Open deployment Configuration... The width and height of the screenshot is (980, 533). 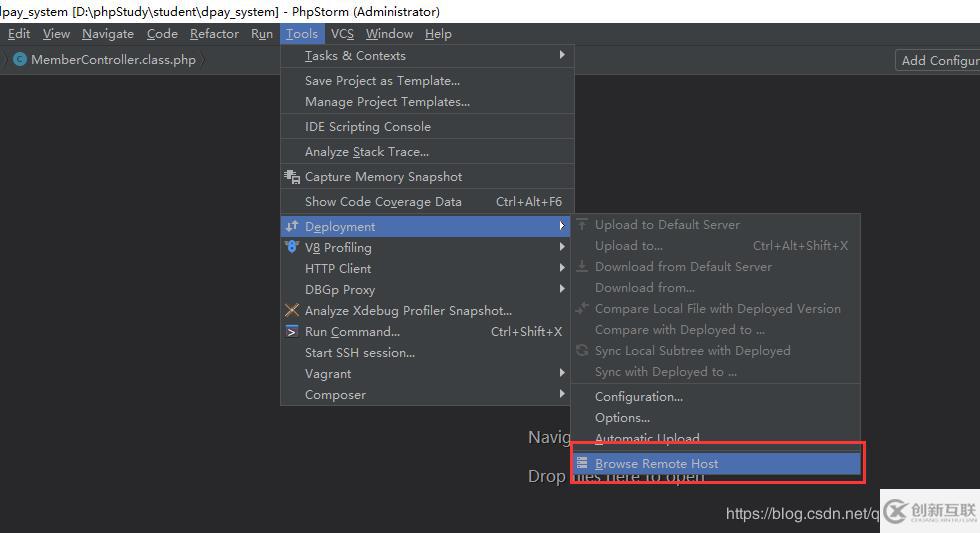[x=716, y=397]
